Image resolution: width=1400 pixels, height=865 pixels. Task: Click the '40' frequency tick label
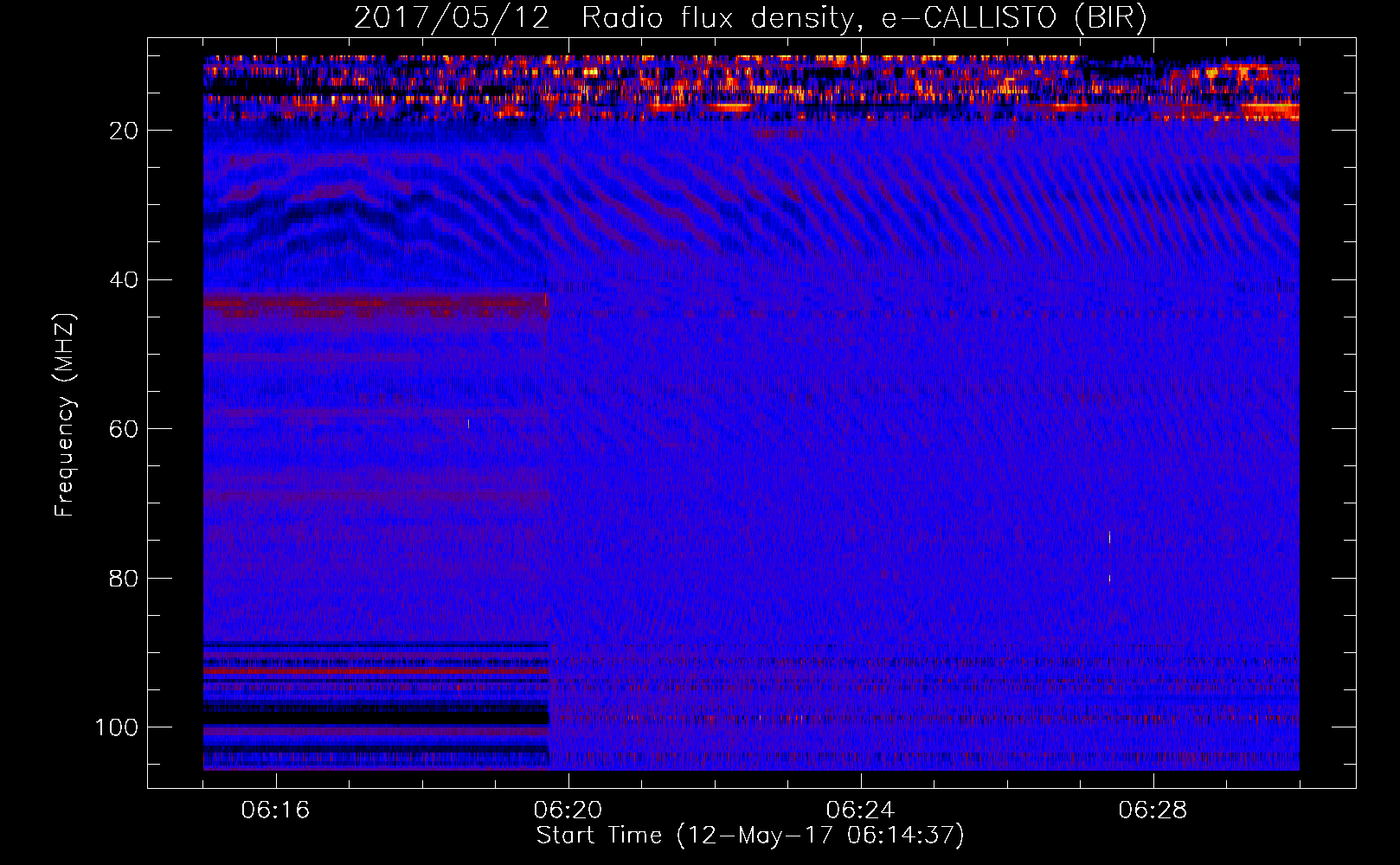click(x=124, y=280)
